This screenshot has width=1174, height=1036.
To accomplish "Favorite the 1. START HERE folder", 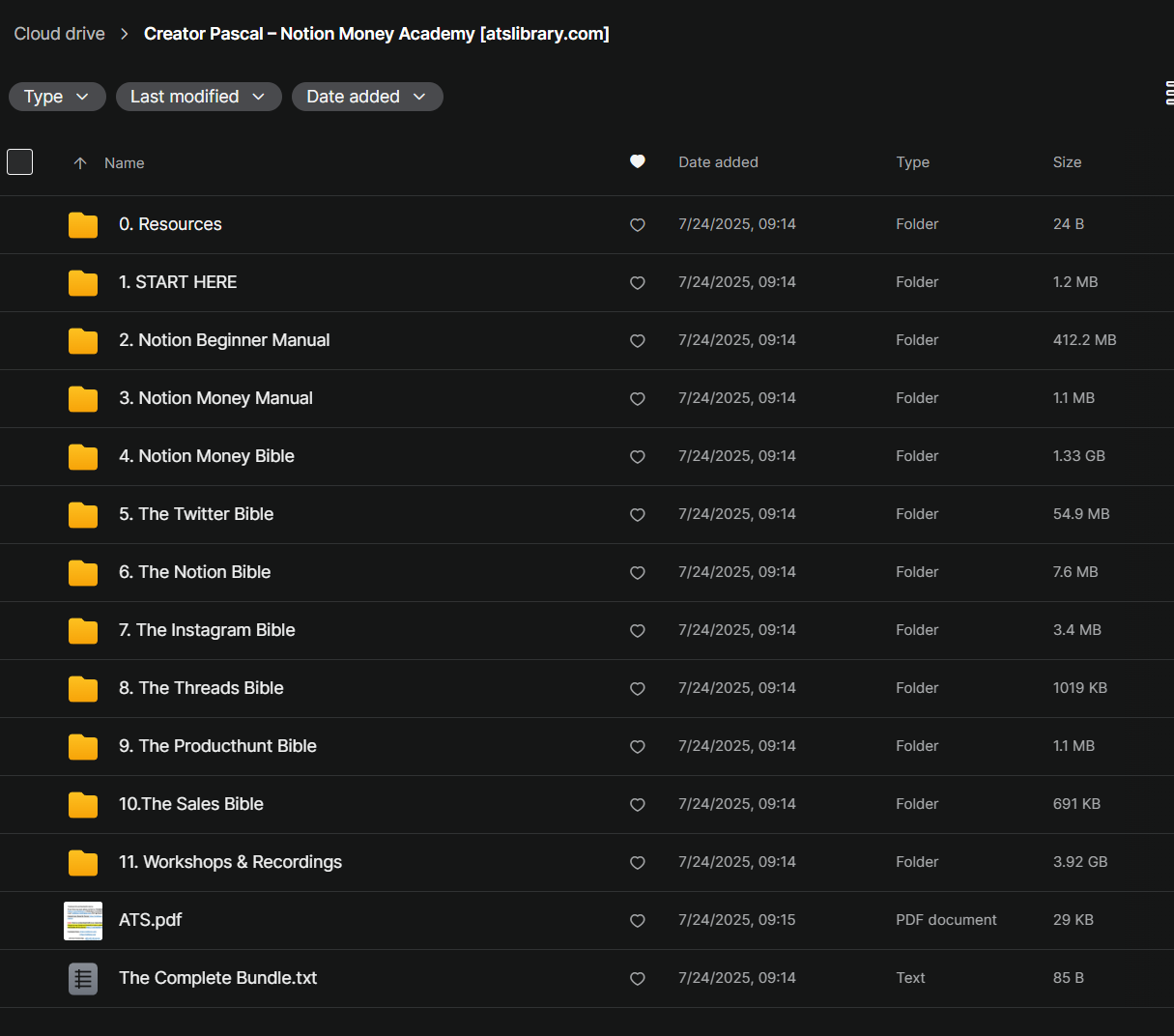I will pos(638,283).
